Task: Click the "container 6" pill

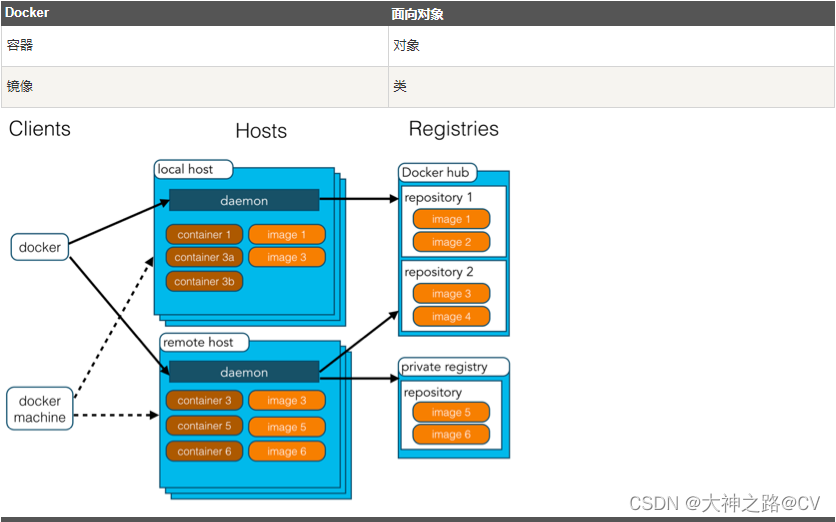Action: click(204, 452)
